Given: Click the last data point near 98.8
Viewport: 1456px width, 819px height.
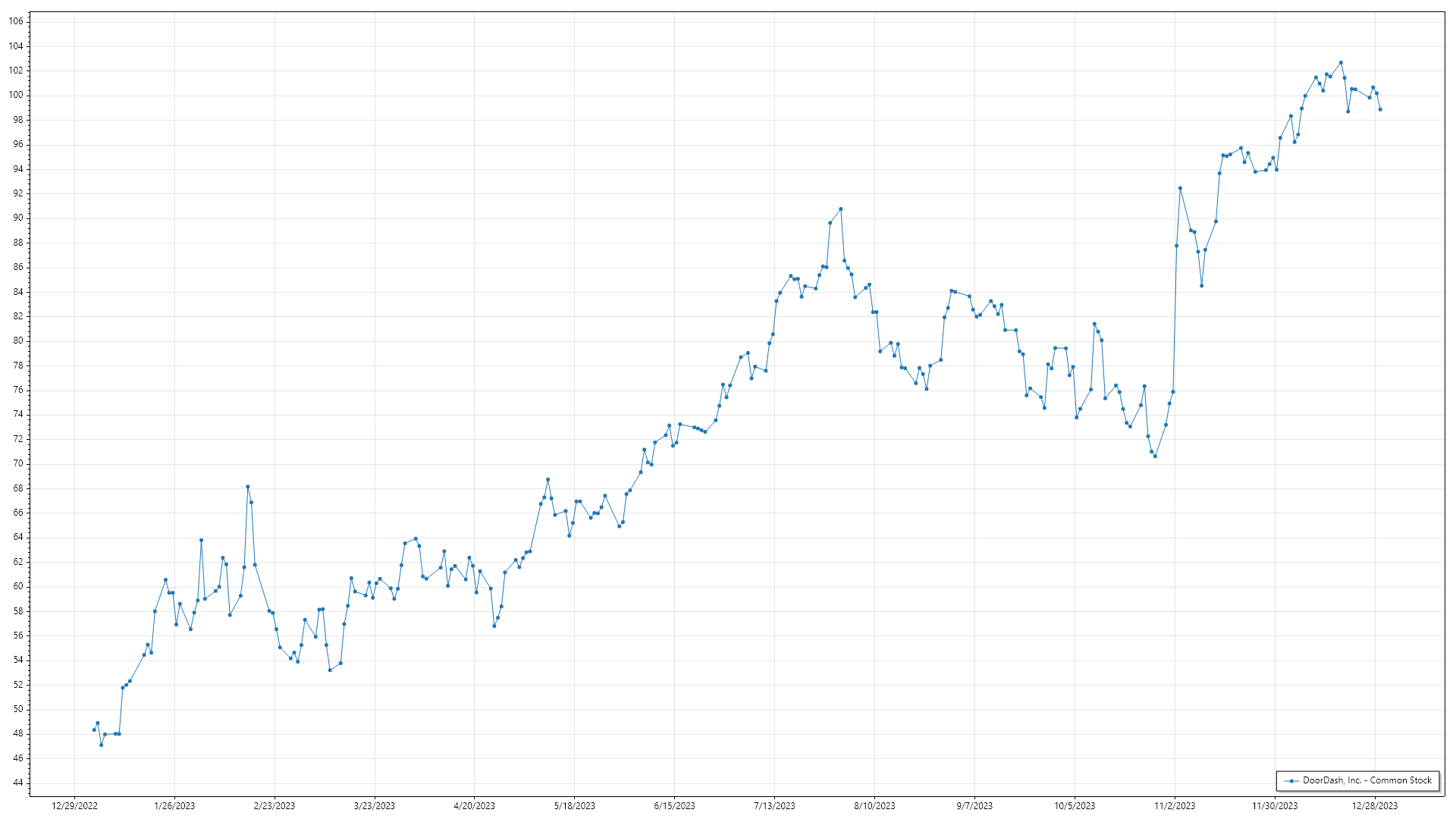Looking at the screenshot, I should tap(1380, 110).
